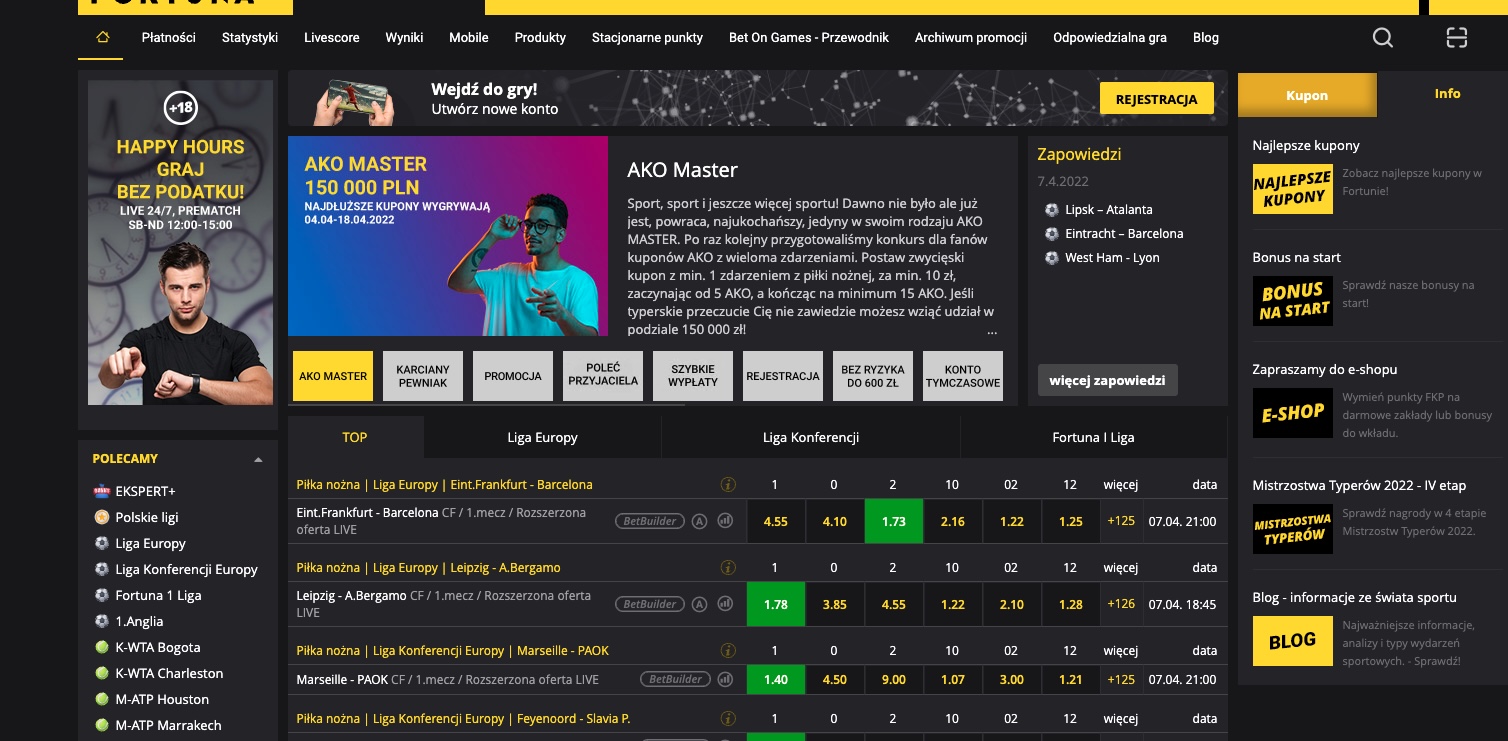Screen dimensions: 1508x741
Task: Click football icon beside West Ham - Lyon
Action: coord(1051,258)
